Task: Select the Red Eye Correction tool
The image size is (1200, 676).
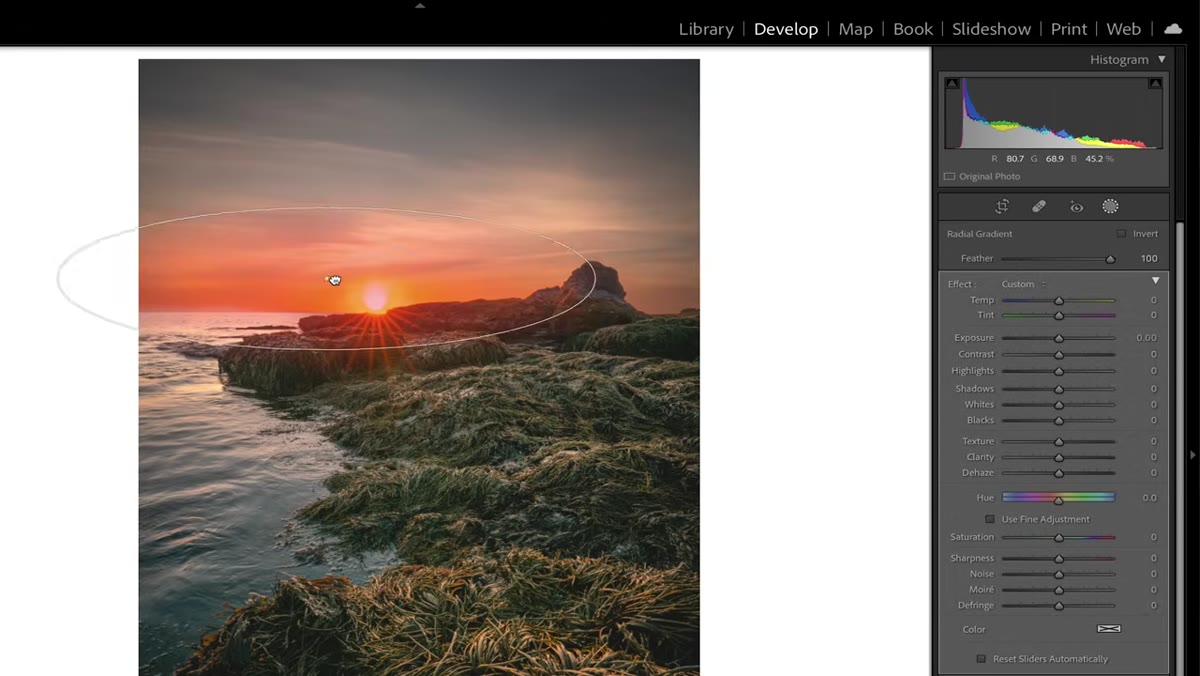Action: point(1076,207)
